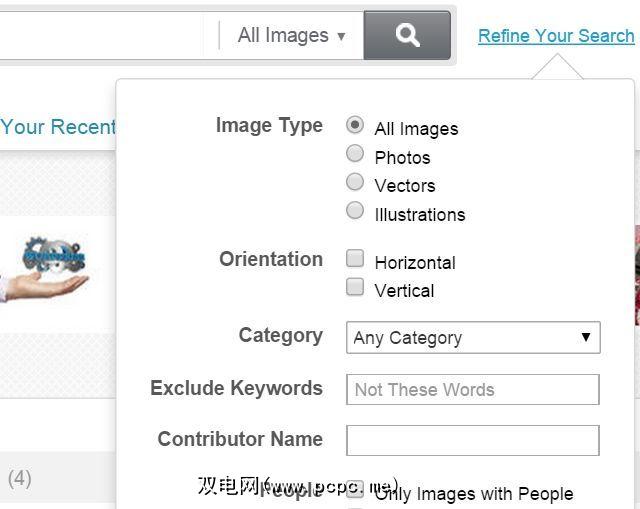Expand the Any Category dropdown

(x=472, y=337)
